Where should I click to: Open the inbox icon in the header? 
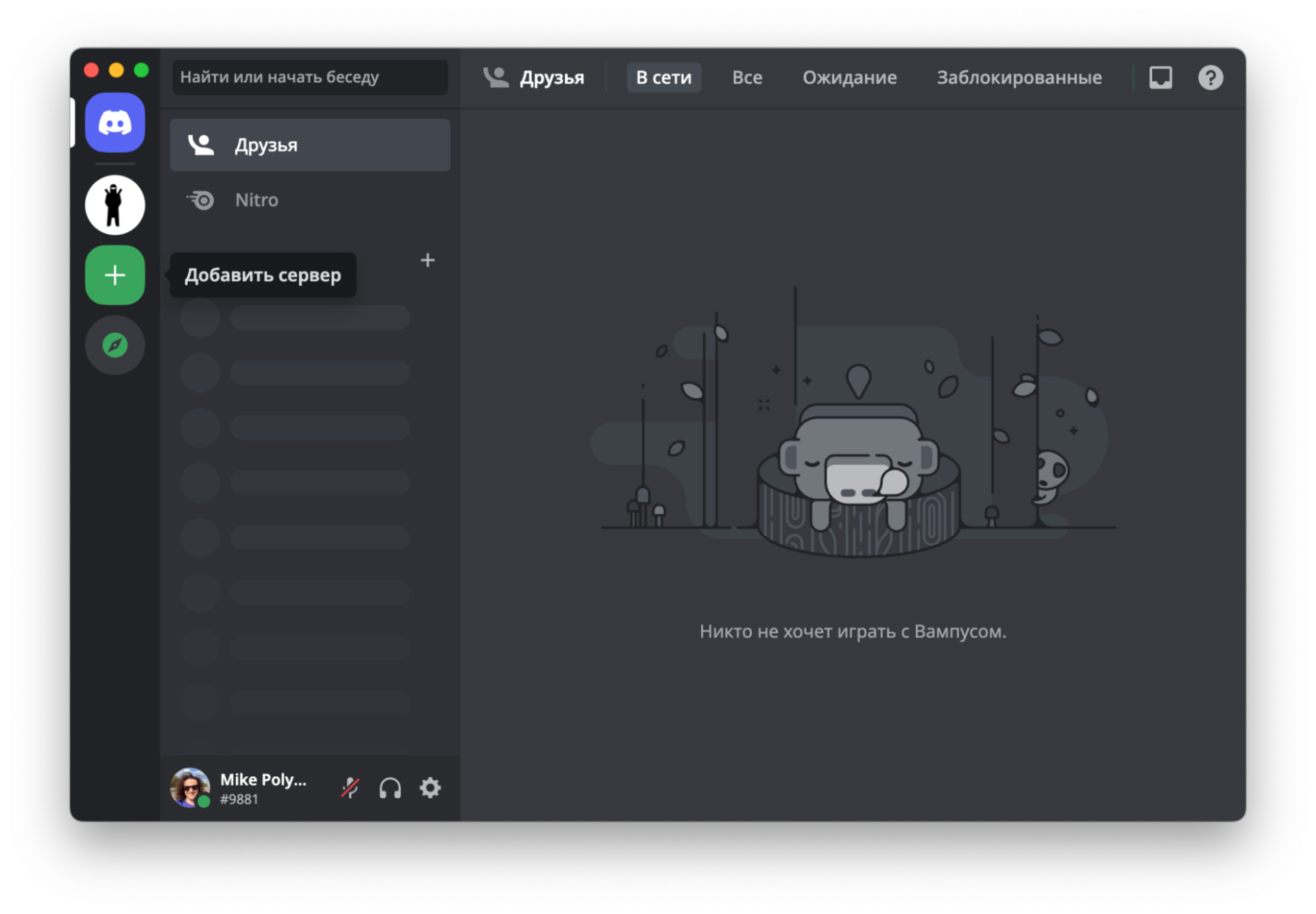pyautogui.click(x=1160, y=77)
